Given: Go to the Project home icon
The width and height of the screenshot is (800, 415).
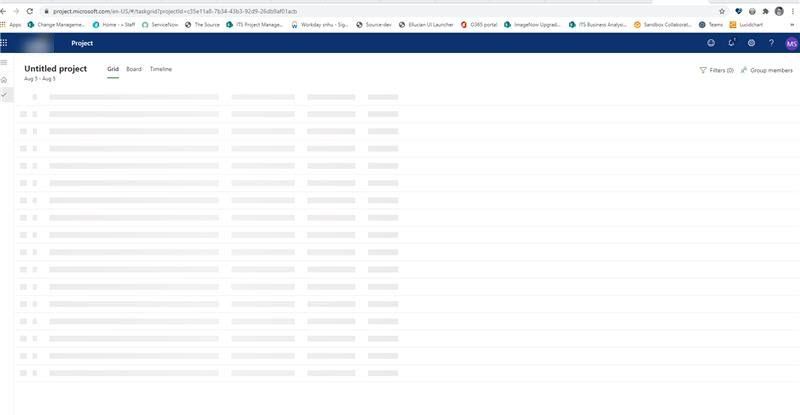Looking at the screenshot, I should [x=4, y=80].
